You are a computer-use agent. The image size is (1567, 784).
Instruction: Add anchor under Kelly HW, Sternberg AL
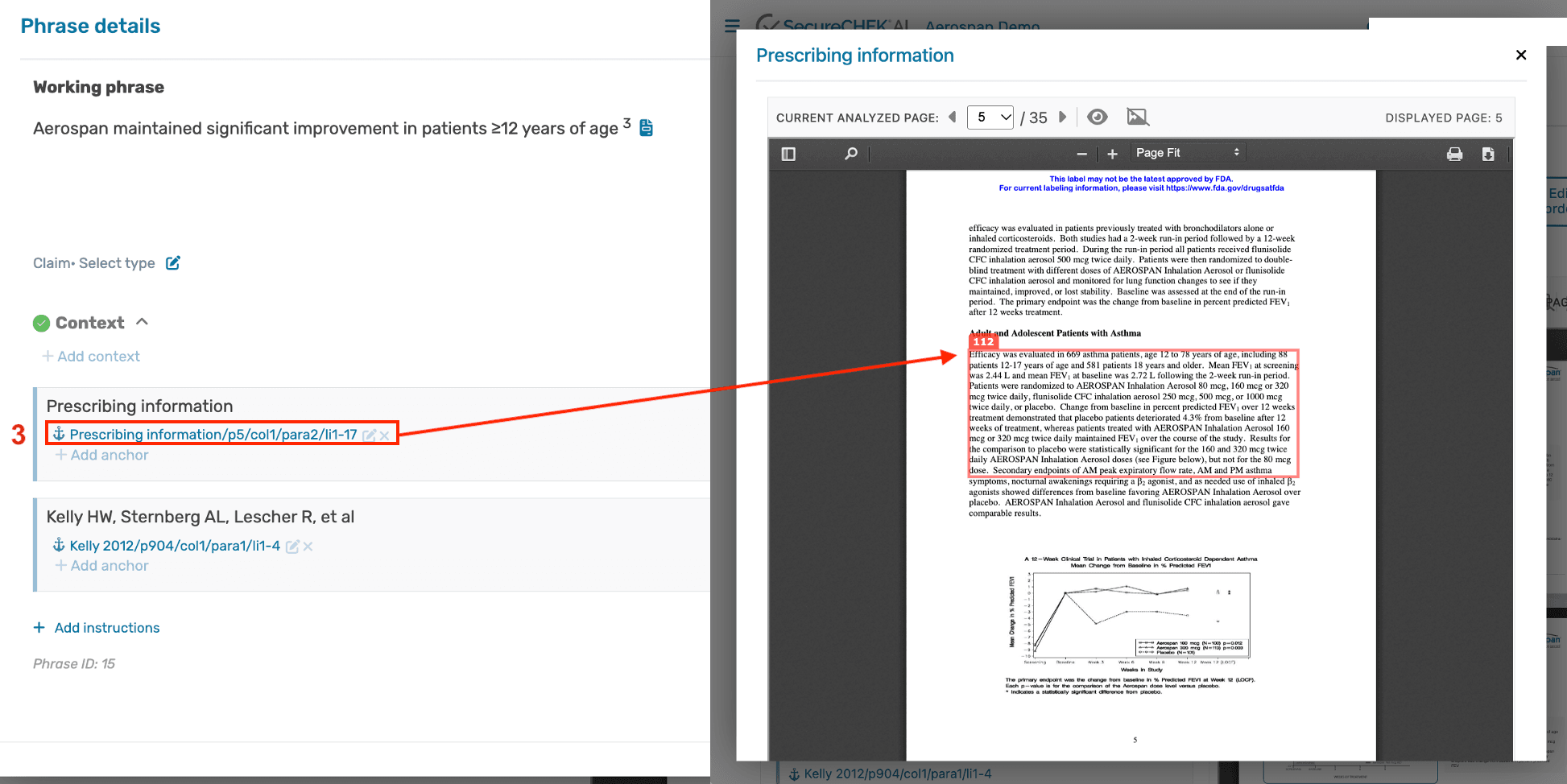pos(102,566)
